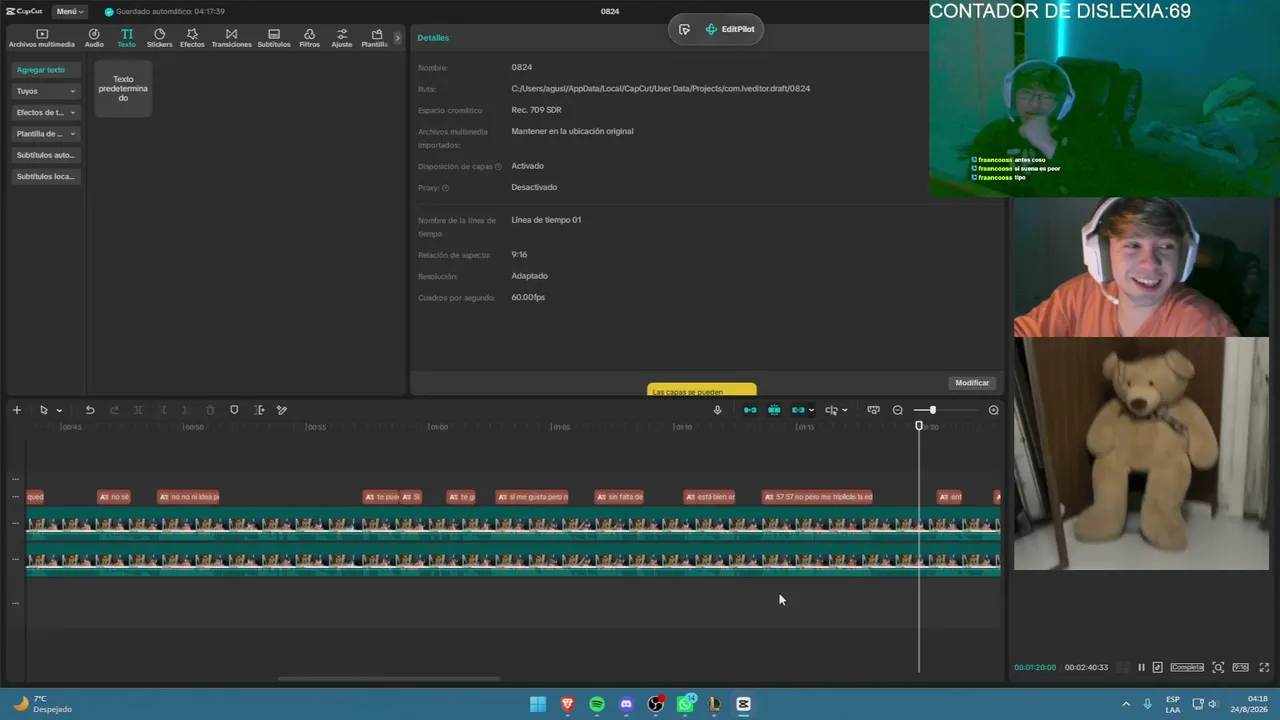Click the Texto predeterminado thumbnail
1280x720 pixels.
coord(123,88)
